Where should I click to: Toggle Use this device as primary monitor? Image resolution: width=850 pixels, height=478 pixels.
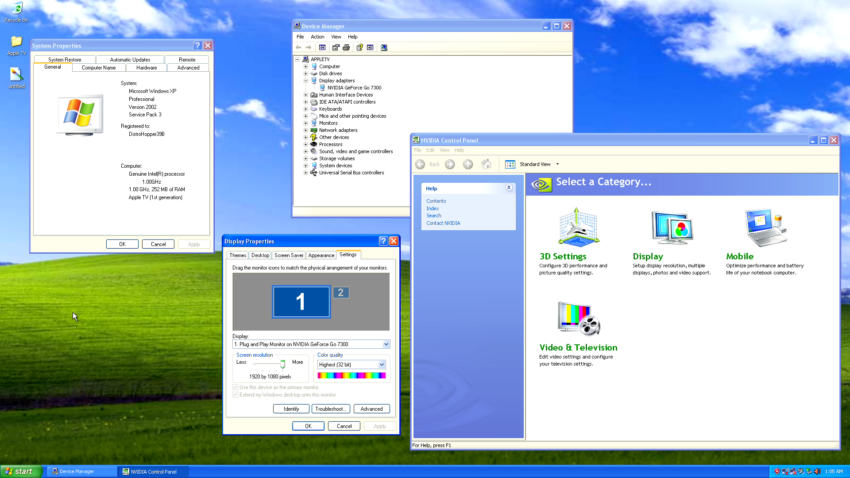235,387
